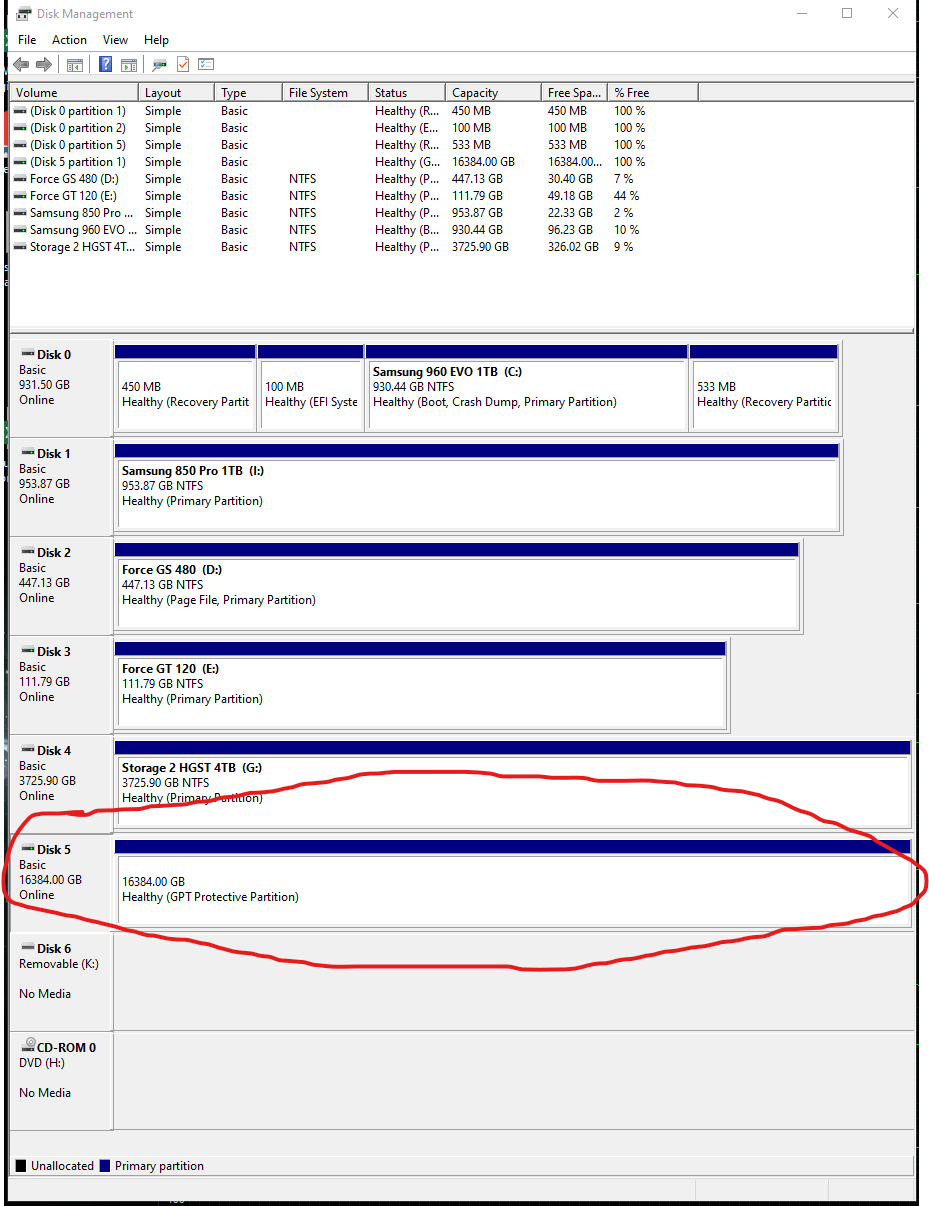This screenshot has width=929, height=1206.
Task: Click the blue Primary partition legend swatch
Action: pos(105,1166)
